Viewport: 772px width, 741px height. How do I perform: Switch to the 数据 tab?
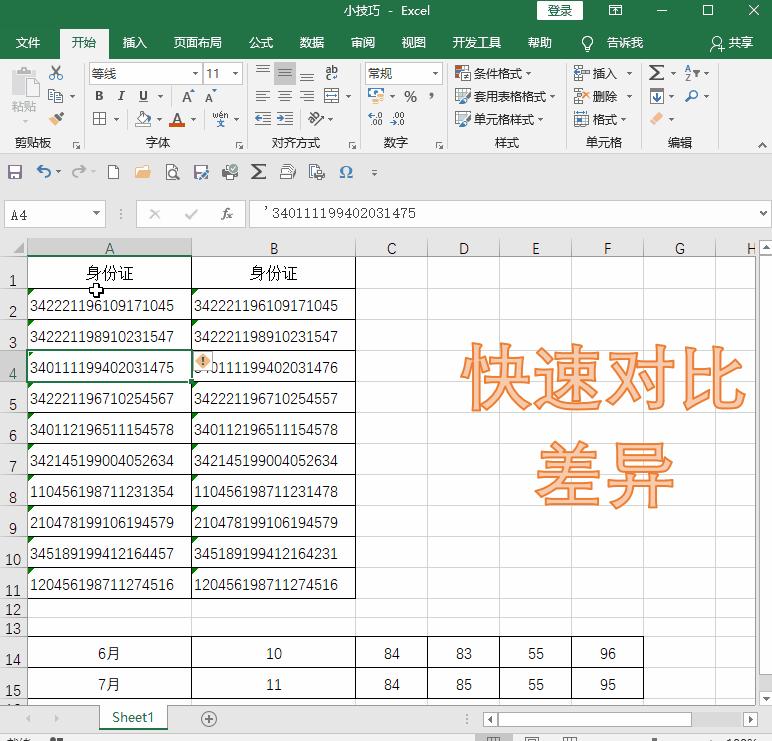pos(312,43)
